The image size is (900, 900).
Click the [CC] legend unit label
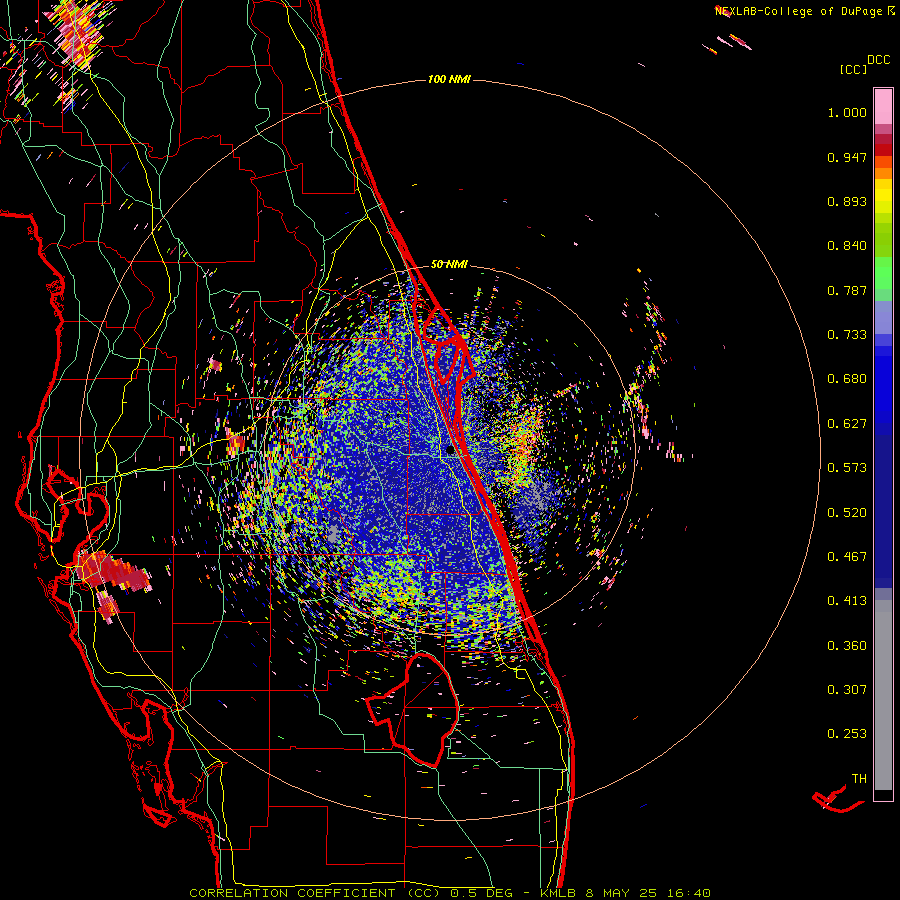tap(853, 69)
